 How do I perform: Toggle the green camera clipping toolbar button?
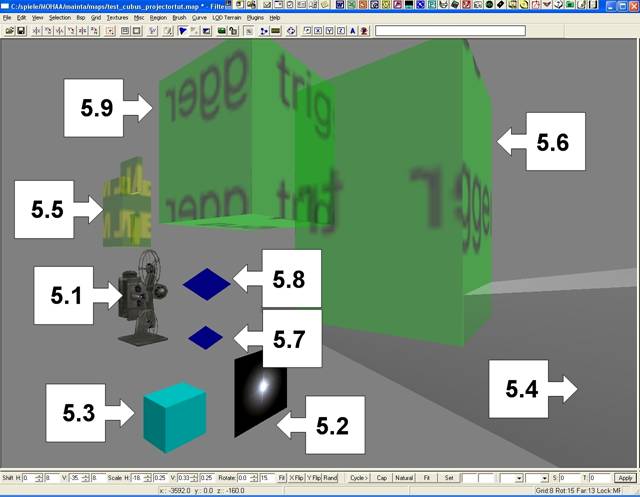click(x=222, y=31)
